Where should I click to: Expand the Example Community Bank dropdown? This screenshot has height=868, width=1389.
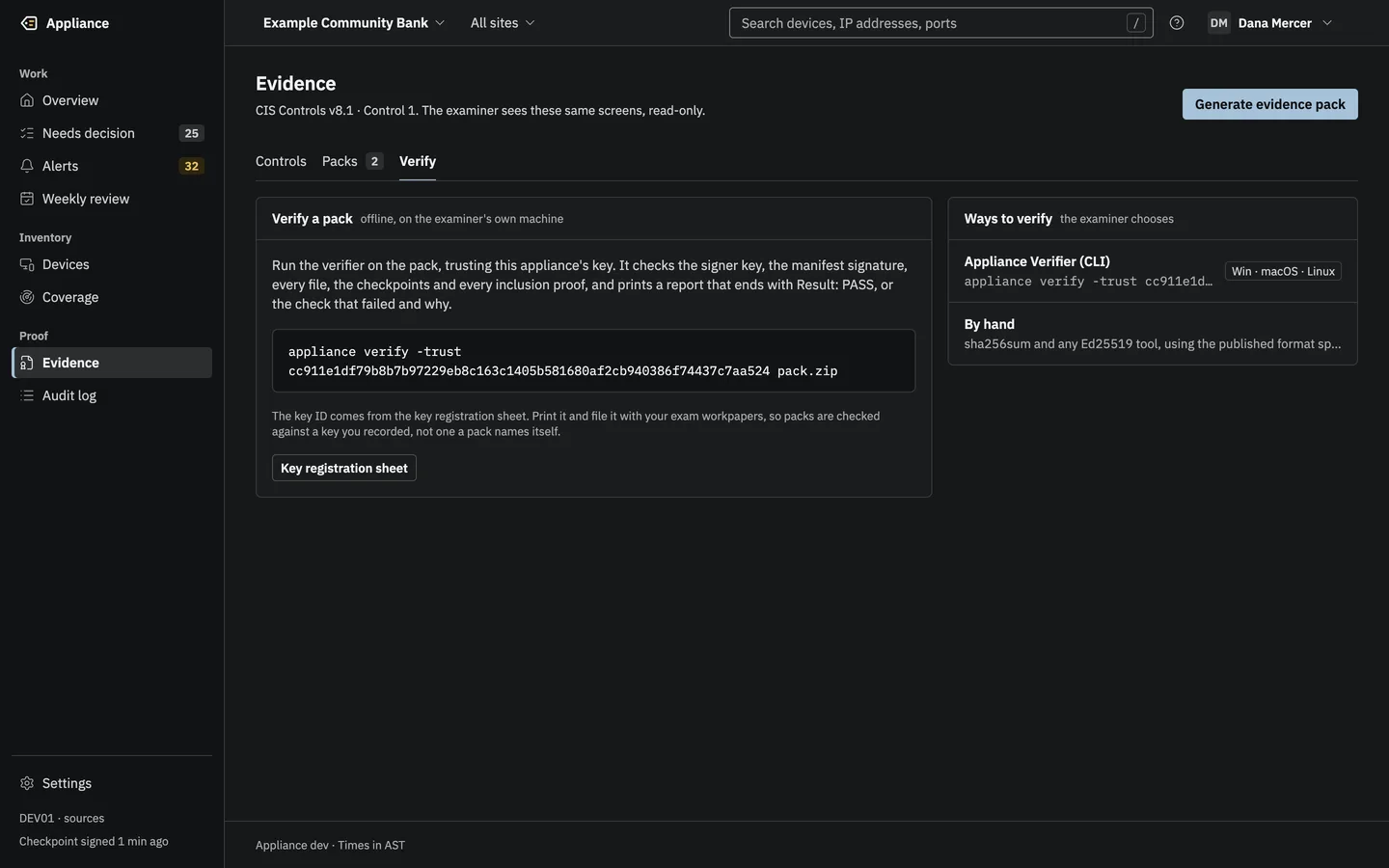[x=354, y=23]
